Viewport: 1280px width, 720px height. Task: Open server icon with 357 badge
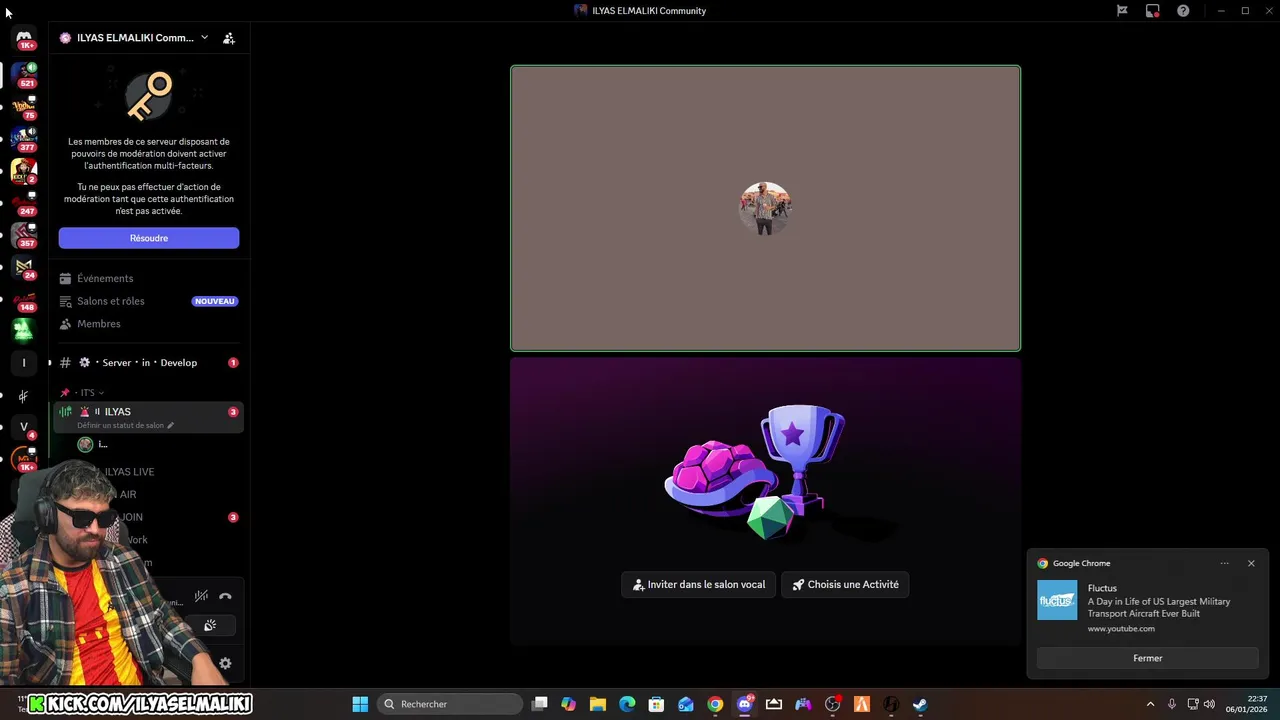tap(24, 234)
